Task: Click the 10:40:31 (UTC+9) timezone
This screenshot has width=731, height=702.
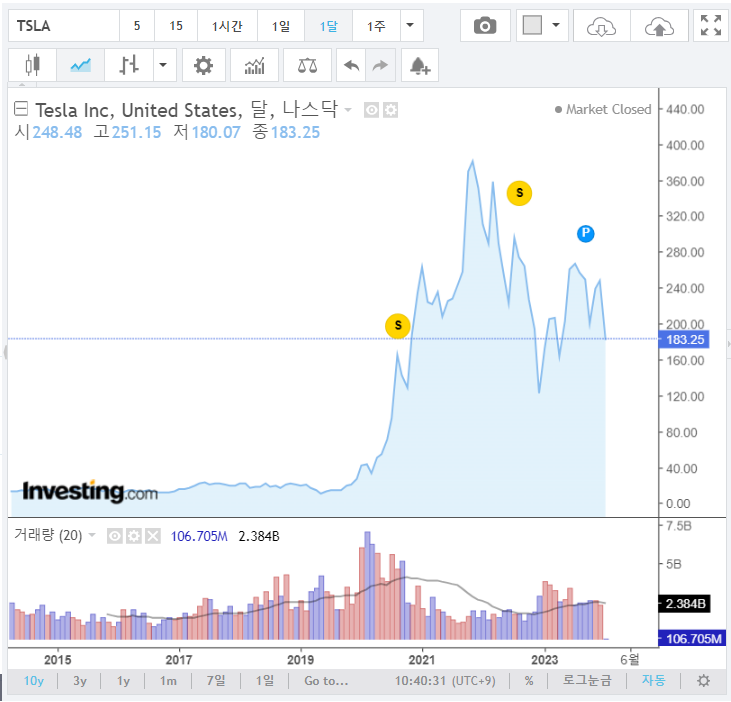Action: tap(445, 681)
